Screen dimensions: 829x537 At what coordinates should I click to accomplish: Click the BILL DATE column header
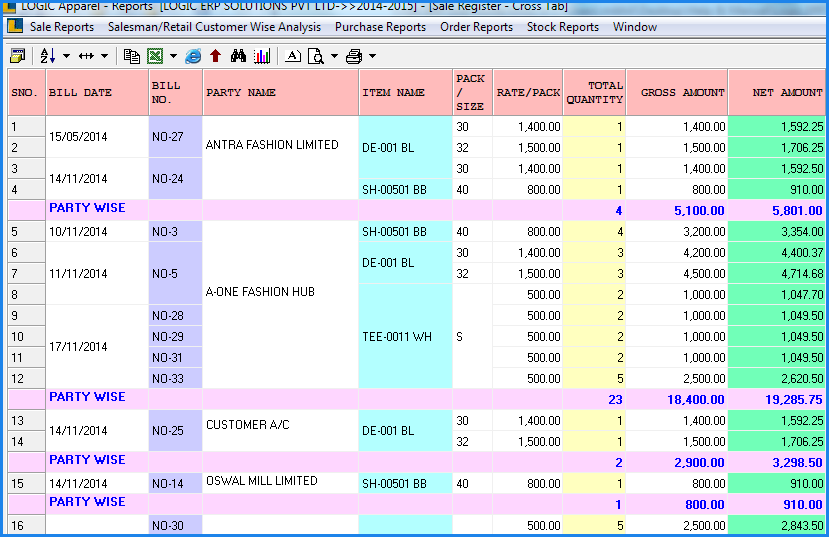point(97,92)
